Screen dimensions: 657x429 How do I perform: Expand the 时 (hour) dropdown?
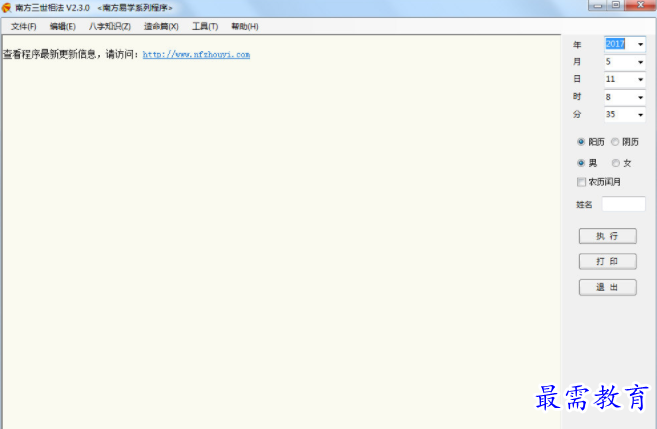[x=640, y=97]
